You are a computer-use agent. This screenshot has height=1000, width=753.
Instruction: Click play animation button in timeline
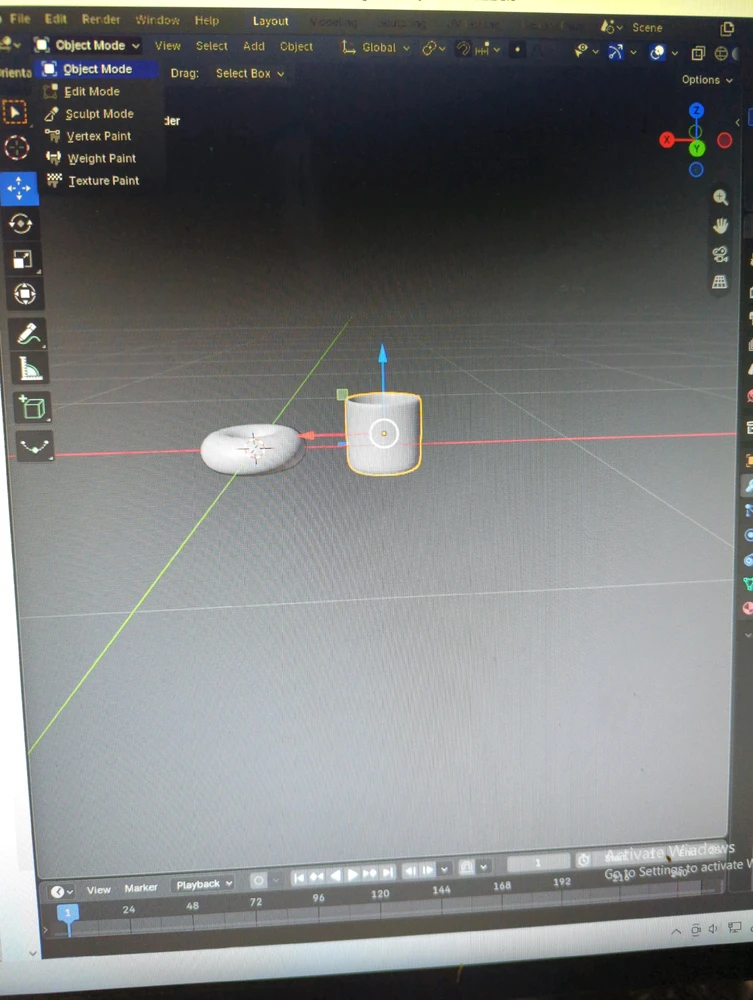click(351, 874)
